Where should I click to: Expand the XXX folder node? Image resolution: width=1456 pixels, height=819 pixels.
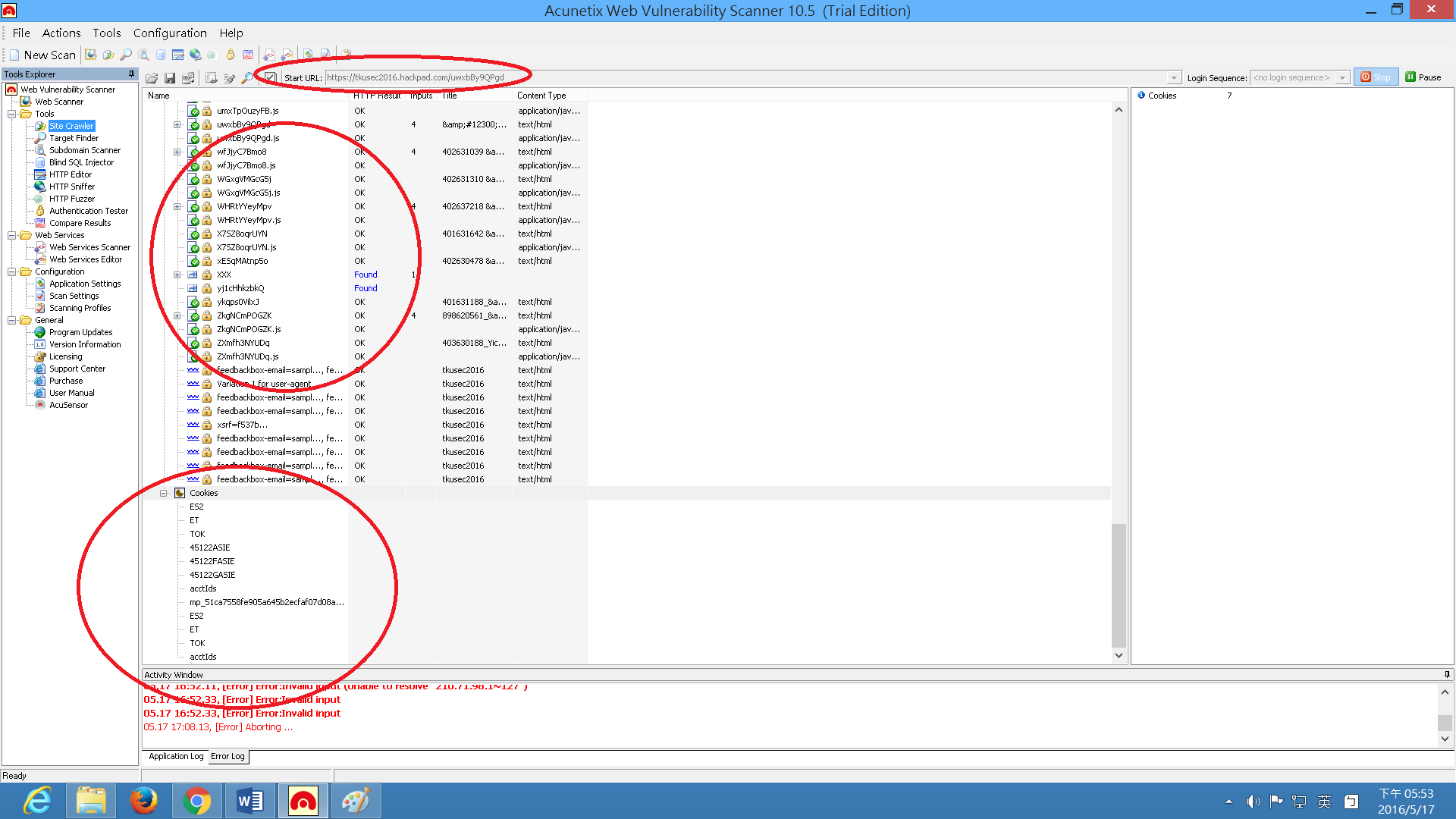pyautogui.click(x=177, y=275)
